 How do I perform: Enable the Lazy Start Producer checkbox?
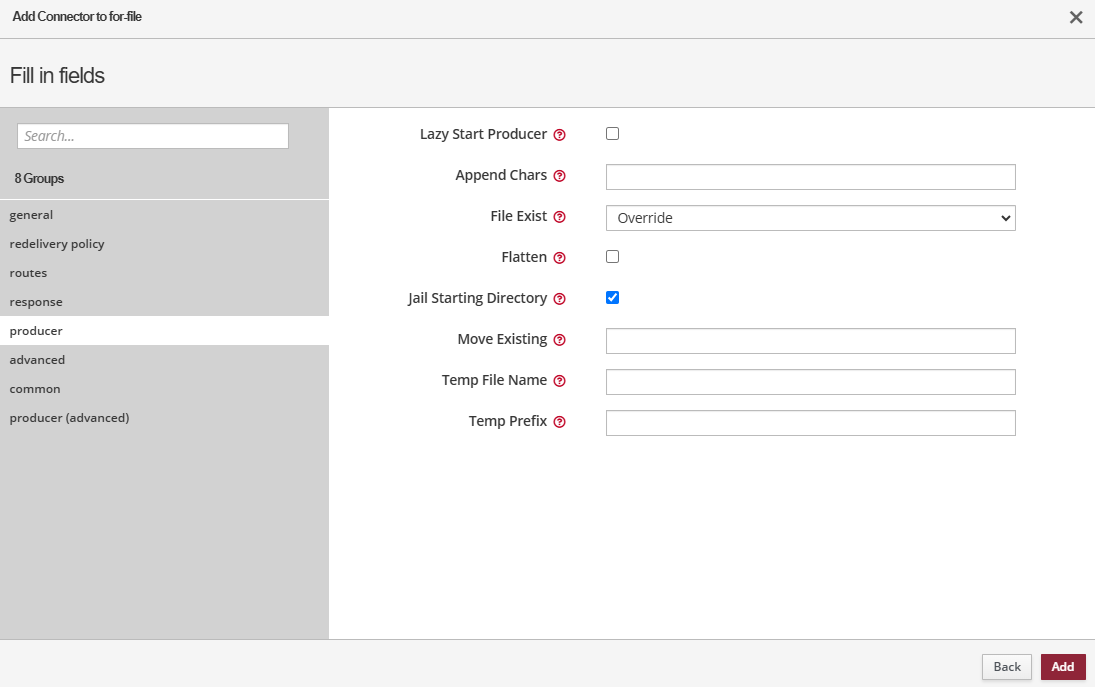pos(613,134)
